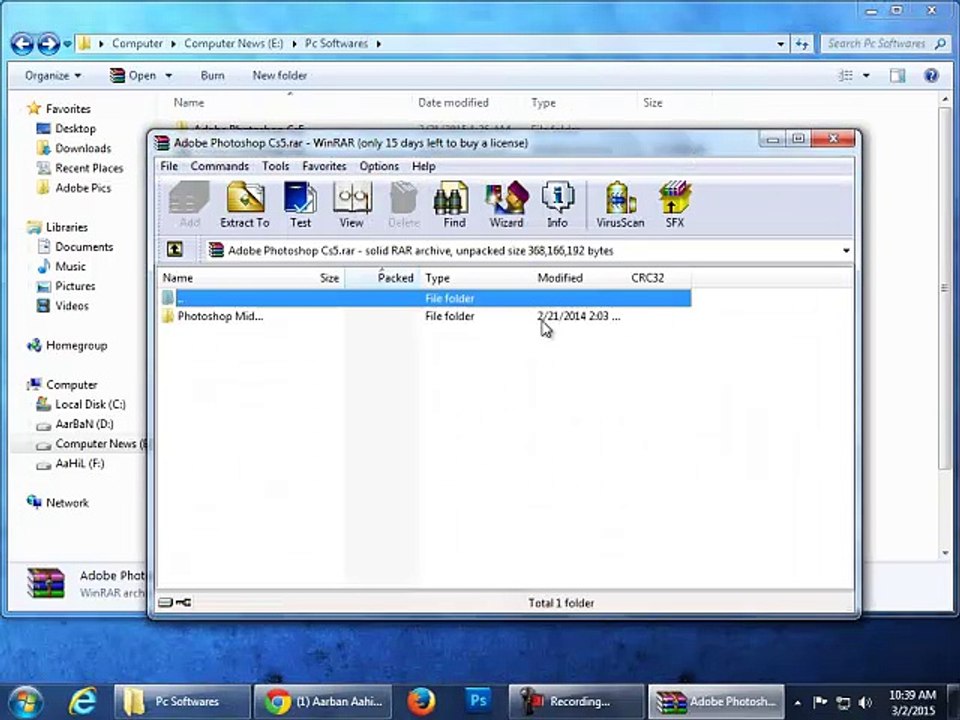
Task: Select the Photoshop Mid... folder in WinRAR
Action: tap(220, 316)
